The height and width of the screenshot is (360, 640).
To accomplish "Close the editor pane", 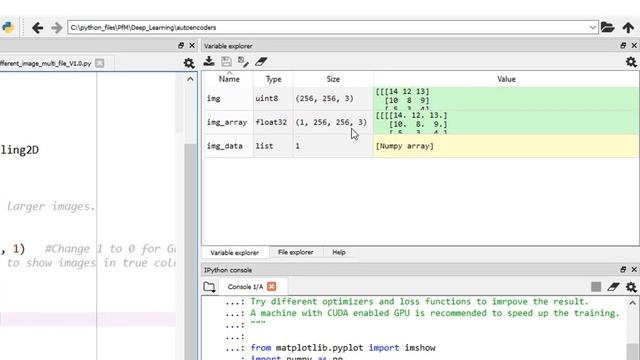I will click(x=192, y=46).
